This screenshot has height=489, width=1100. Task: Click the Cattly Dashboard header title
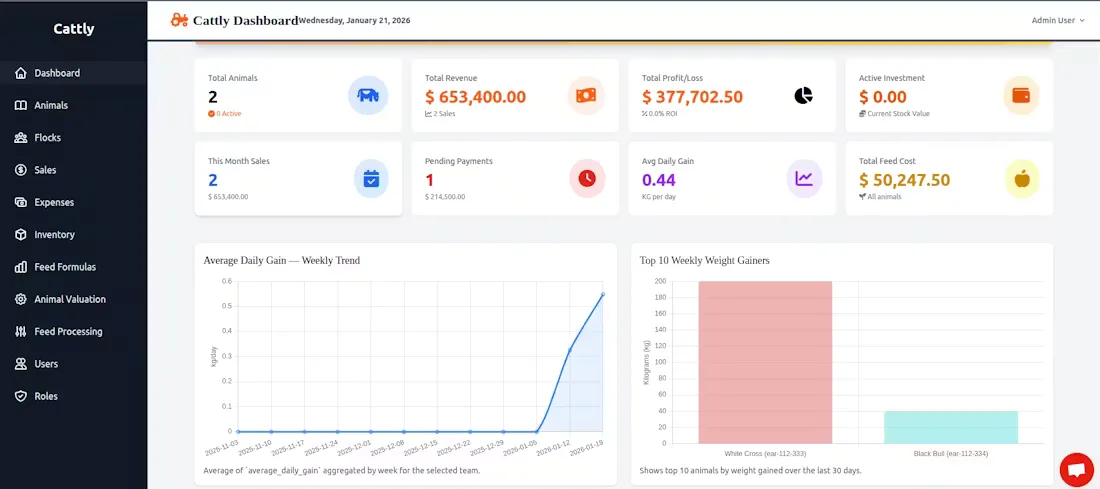246,20
